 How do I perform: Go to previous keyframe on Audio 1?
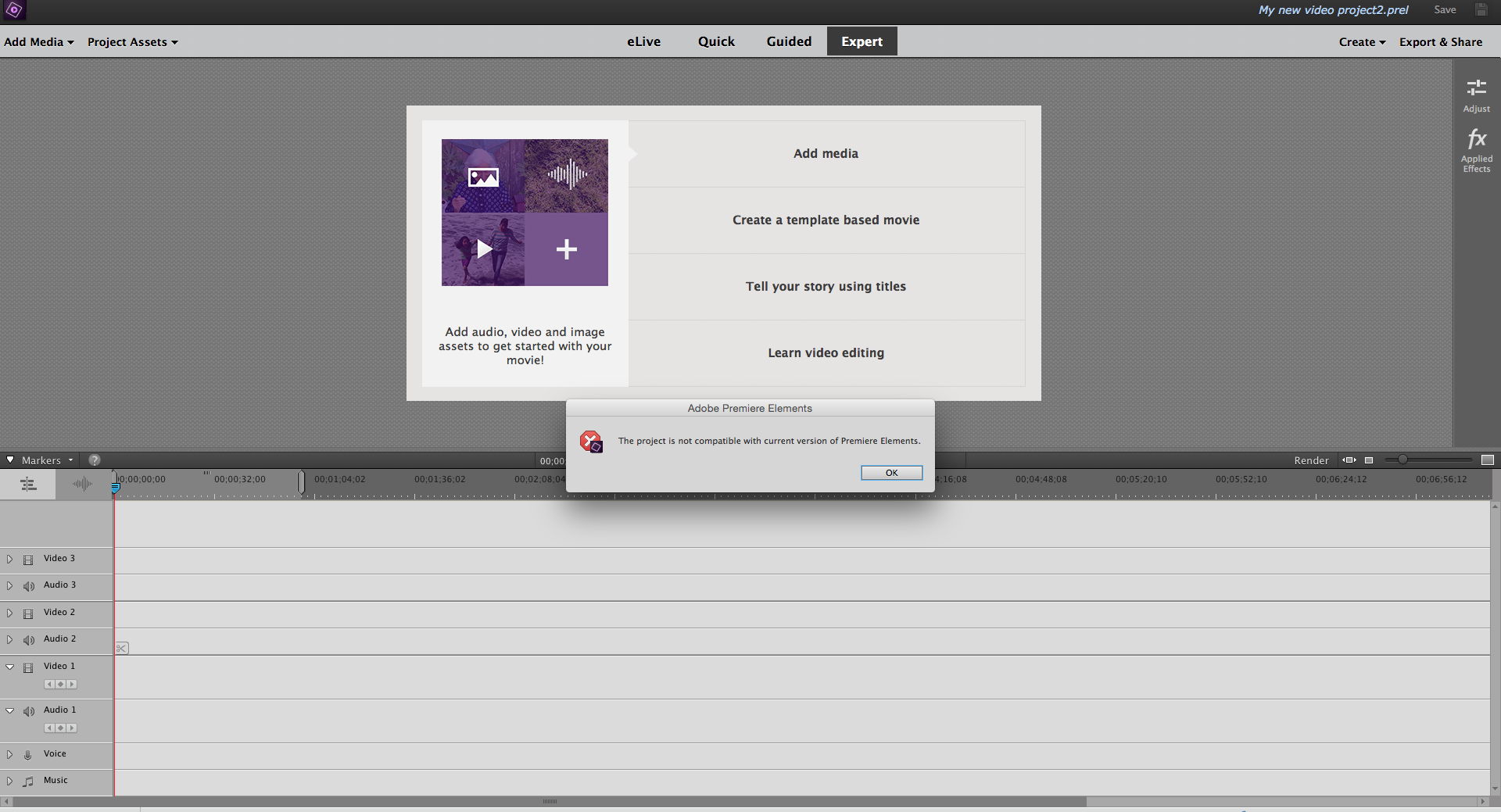click(x=49, y=728)
